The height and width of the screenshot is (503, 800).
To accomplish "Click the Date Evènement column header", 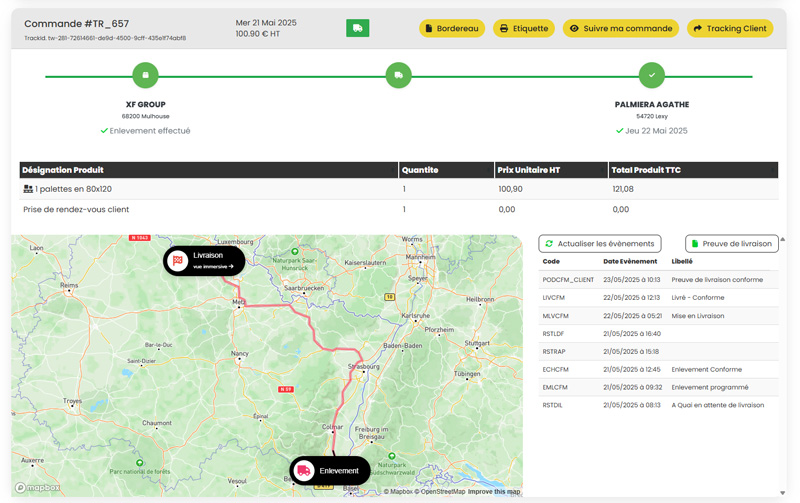I will coord(630,261).
